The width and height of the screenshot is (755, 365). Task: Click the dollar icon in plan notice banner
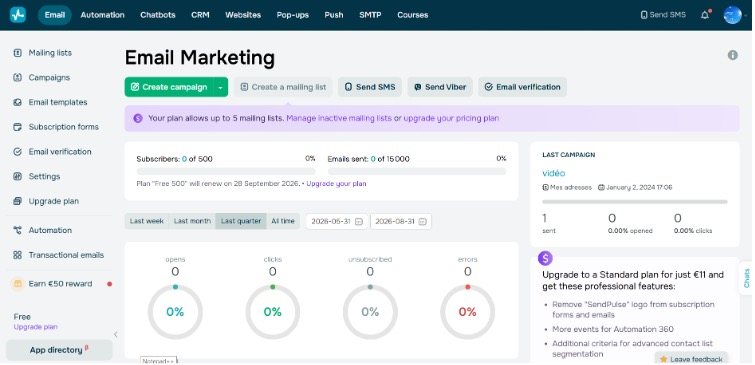[138, 118]
